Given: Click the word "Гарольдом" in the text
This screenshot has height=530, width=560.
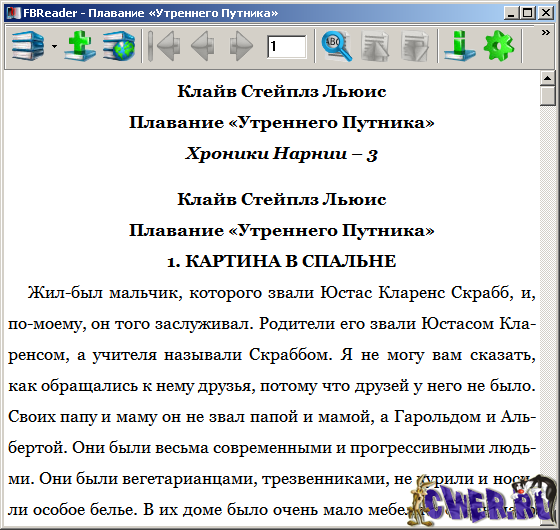Looking at the screenshot, I should coord(437,417).
